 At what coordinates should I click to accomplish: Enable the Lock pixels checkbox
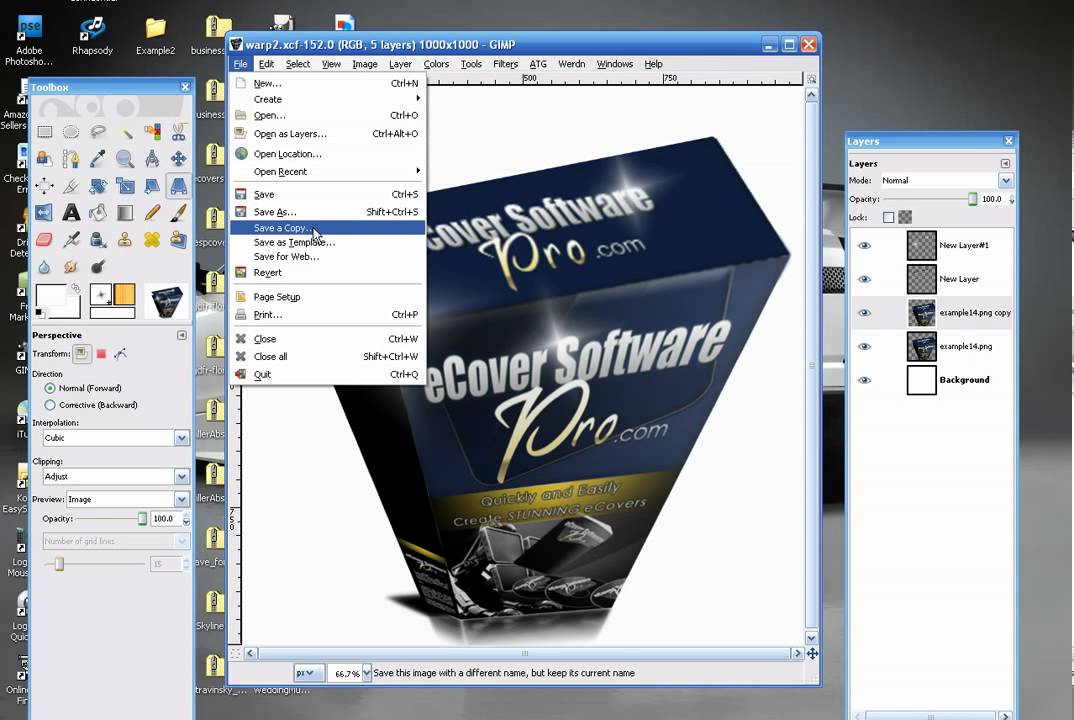pos(888,217)
